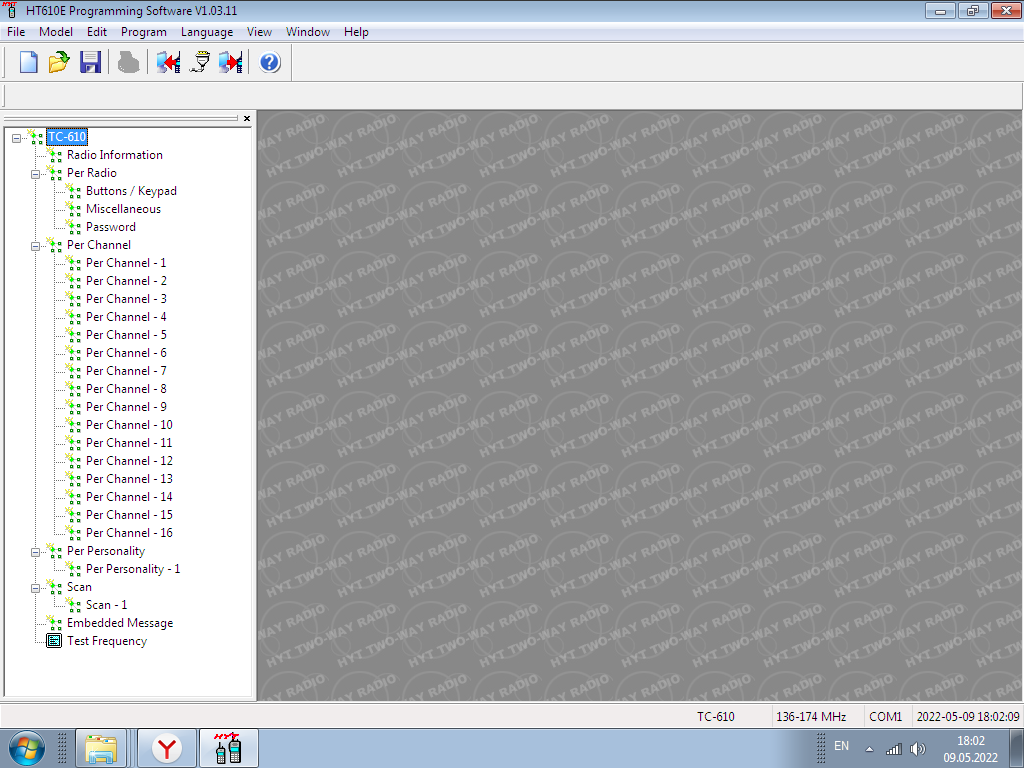Open Embedded Message item
Viewport: 1024px width, 768px height.
120,623
